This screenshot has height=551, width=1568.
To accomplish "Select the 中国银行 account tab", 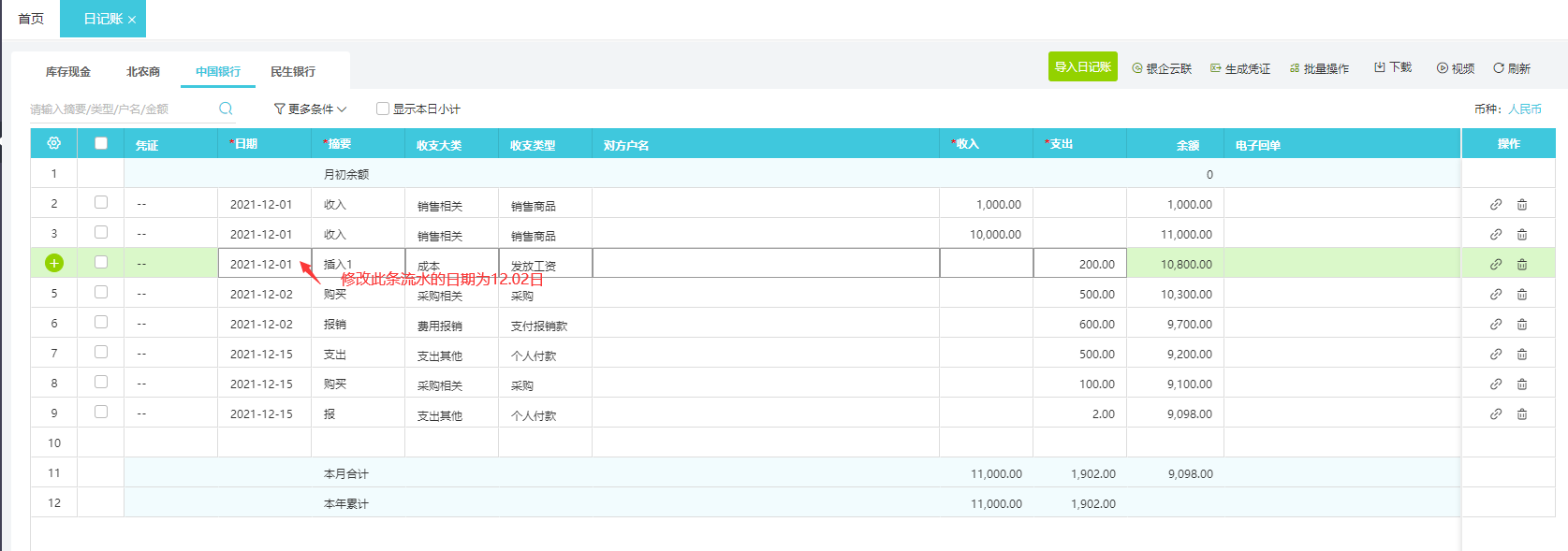I will pos(218,71).
